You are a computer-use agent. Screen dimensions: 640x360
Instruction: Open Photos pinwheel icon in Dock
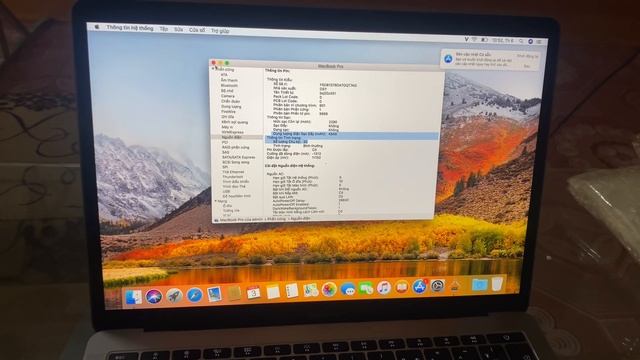[x=329, y=289]
